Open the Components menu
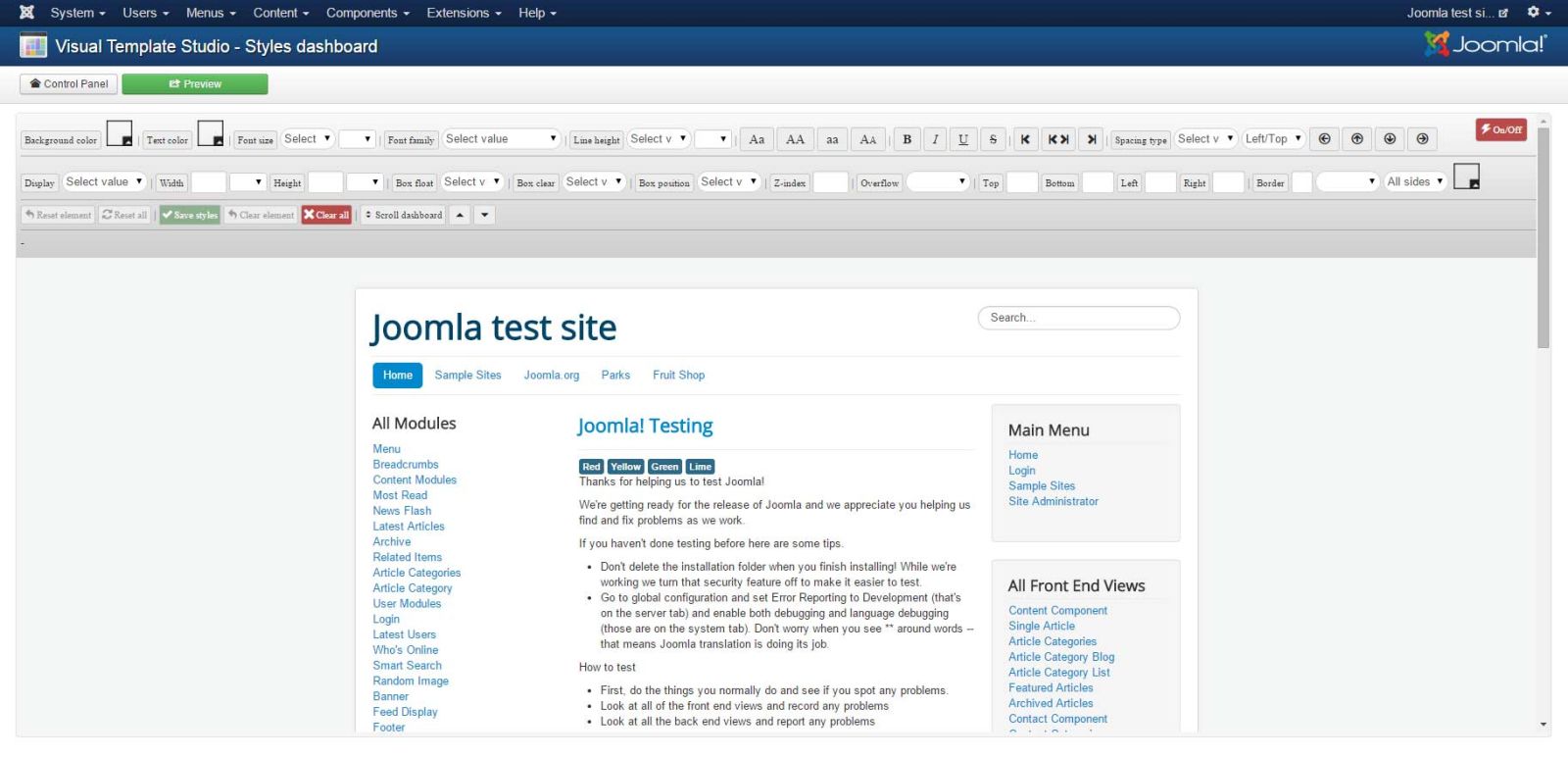This screenshot has width=1568, height=757. click(x=367, y=13)
